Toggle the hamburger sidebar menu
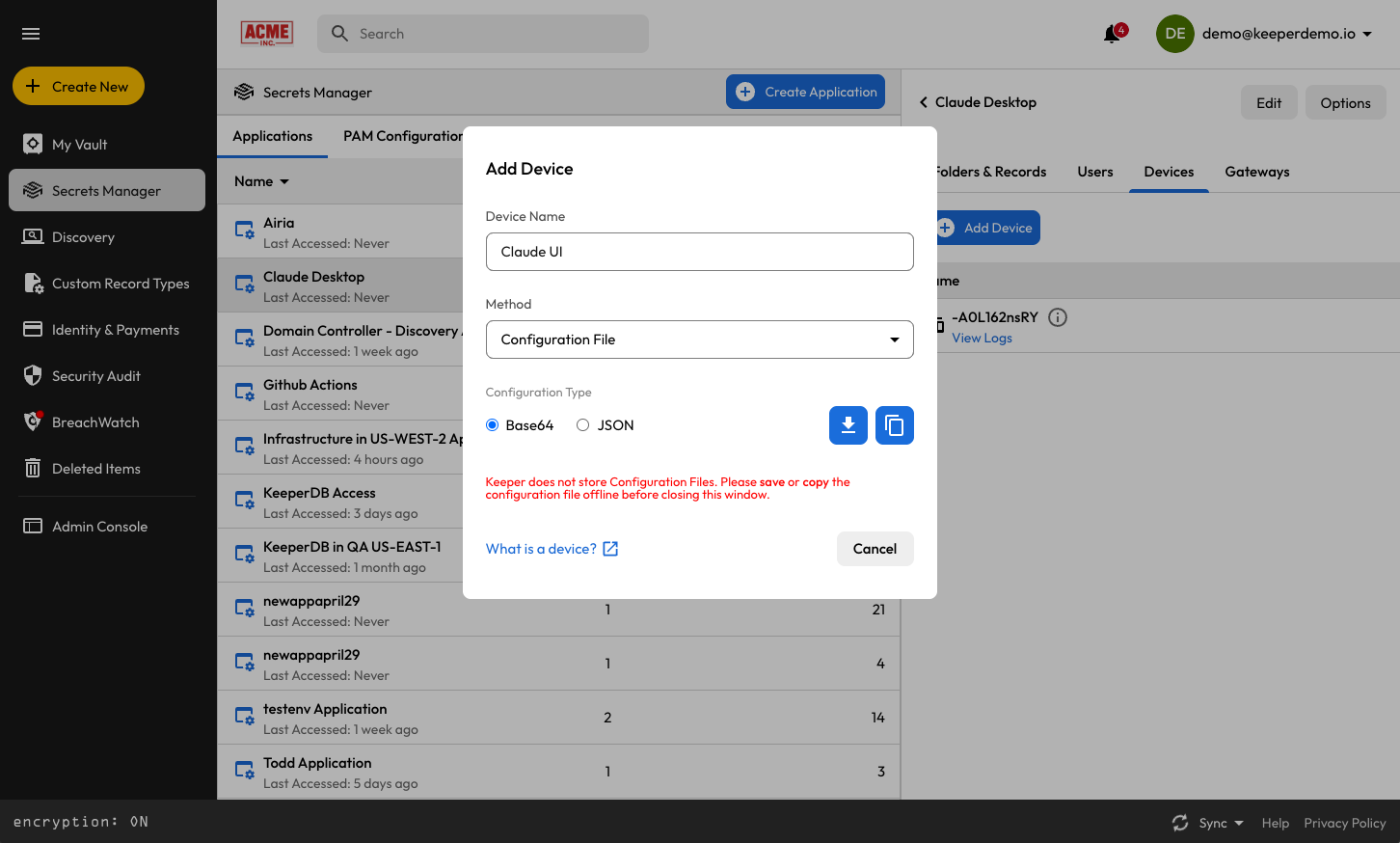 tap(31, 34)
